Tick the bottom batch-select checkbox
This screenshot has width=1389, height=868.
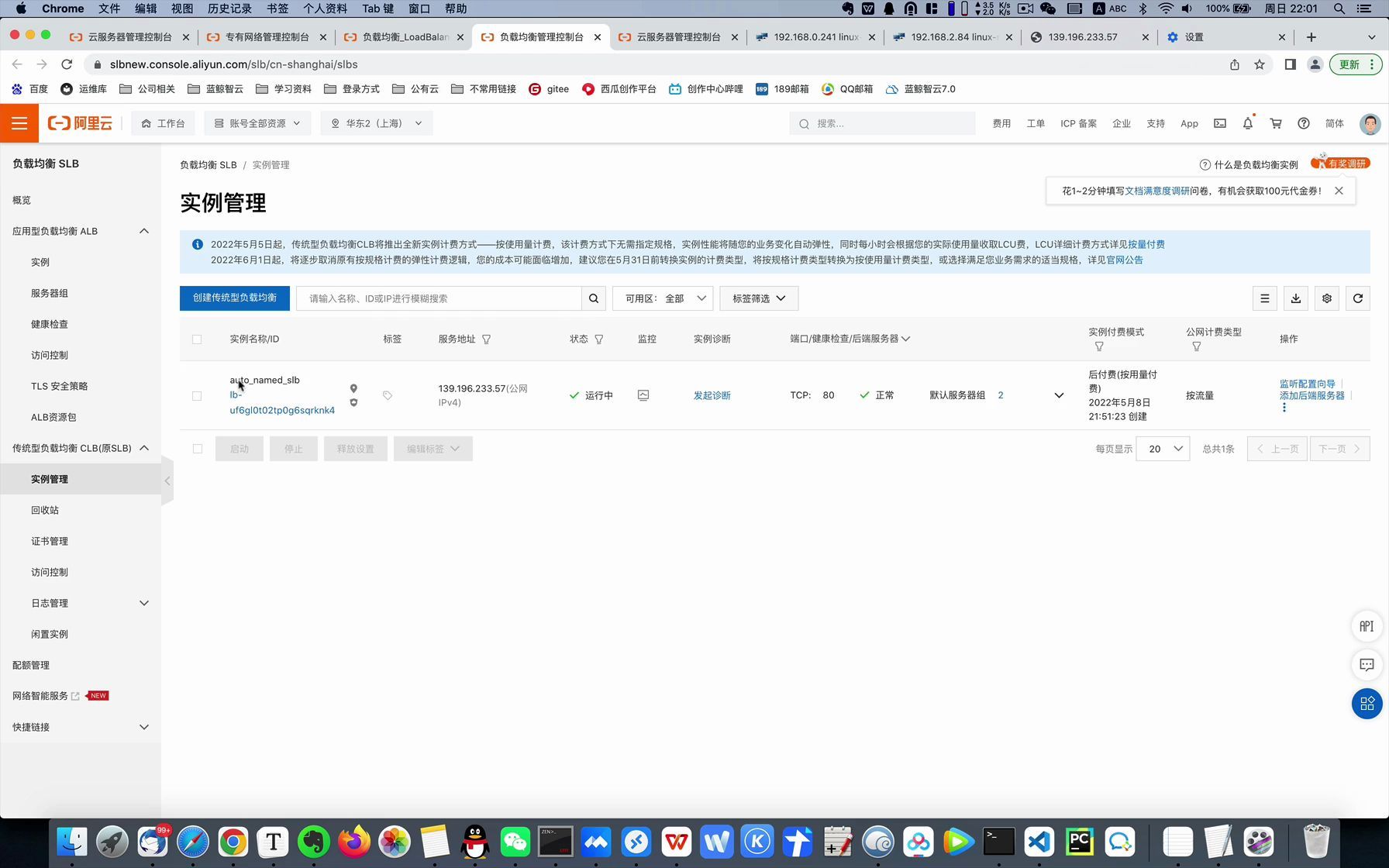[198, 449]
